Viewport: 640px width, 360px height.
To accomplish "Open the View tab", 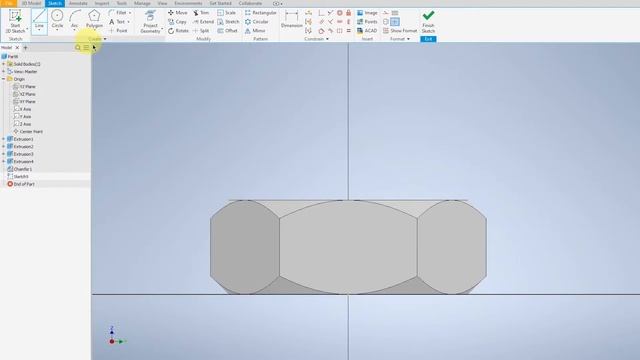I will tap(162, 3).
